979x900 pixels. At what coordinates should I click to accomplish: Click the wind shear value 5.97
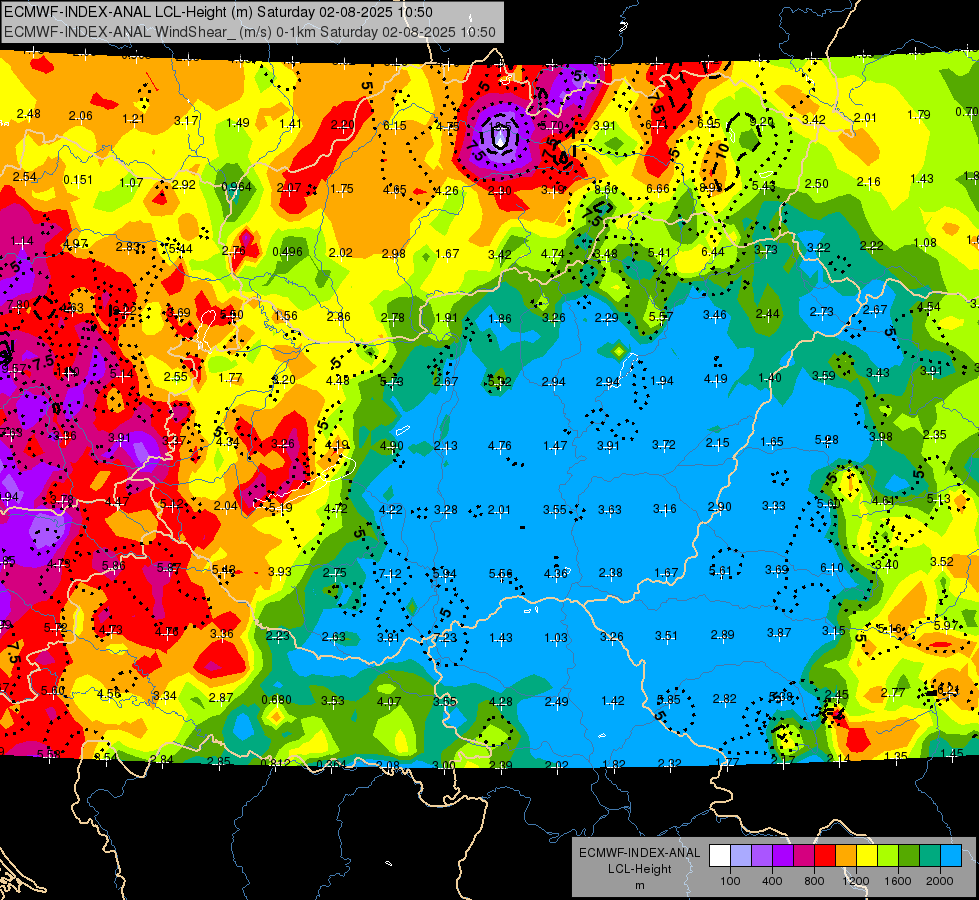pyautogui.click(x=946, y=625)
